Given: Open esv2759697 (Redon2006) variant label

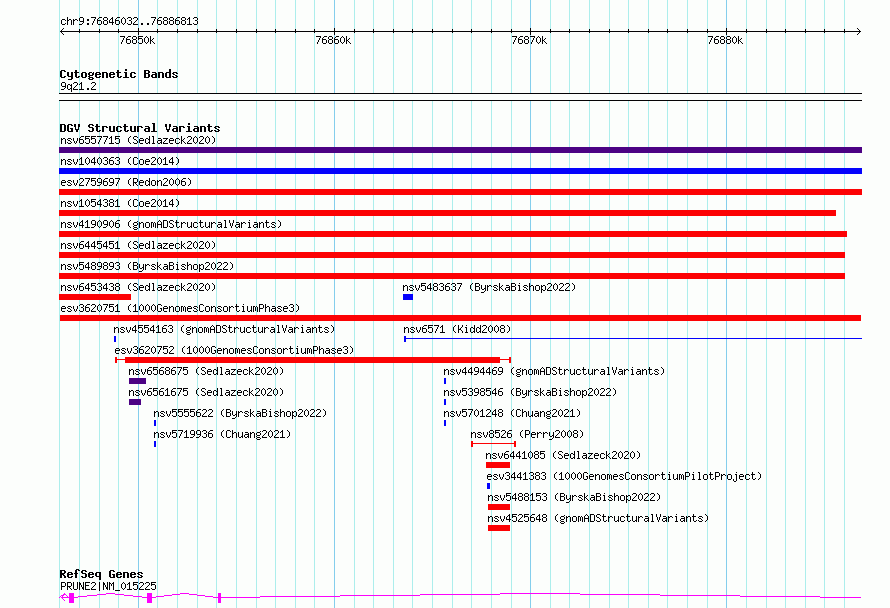Looking at the screenshot, I should coord(126,182).
